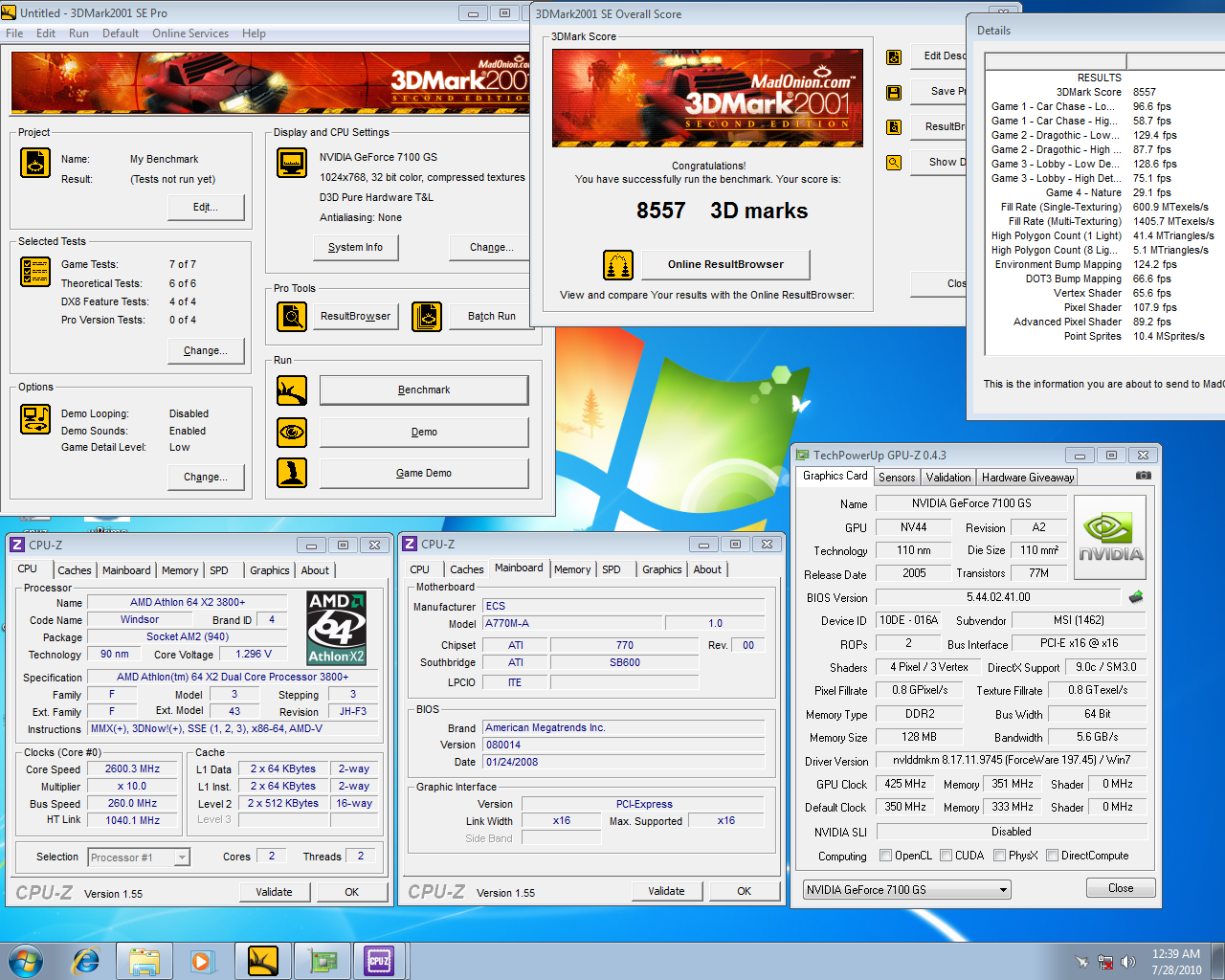Click the volume speaker tray icon

[x=1128, y=962]
